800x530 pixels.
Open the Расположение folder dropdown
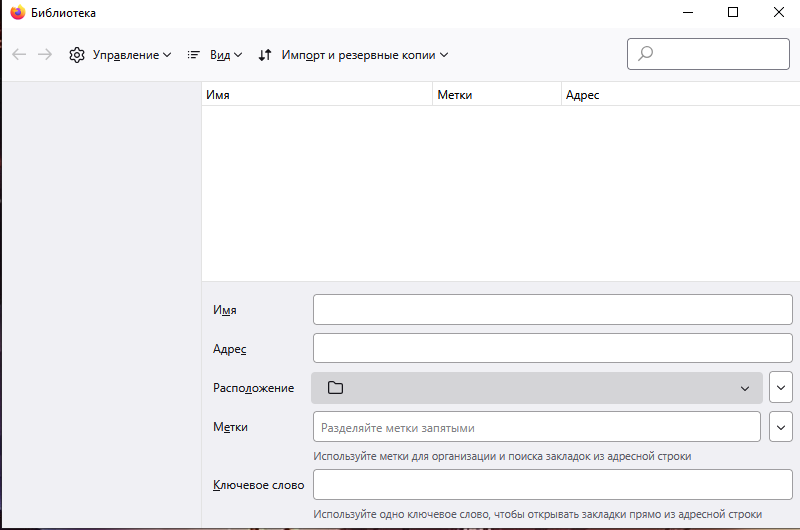click(x=537, y=388)
